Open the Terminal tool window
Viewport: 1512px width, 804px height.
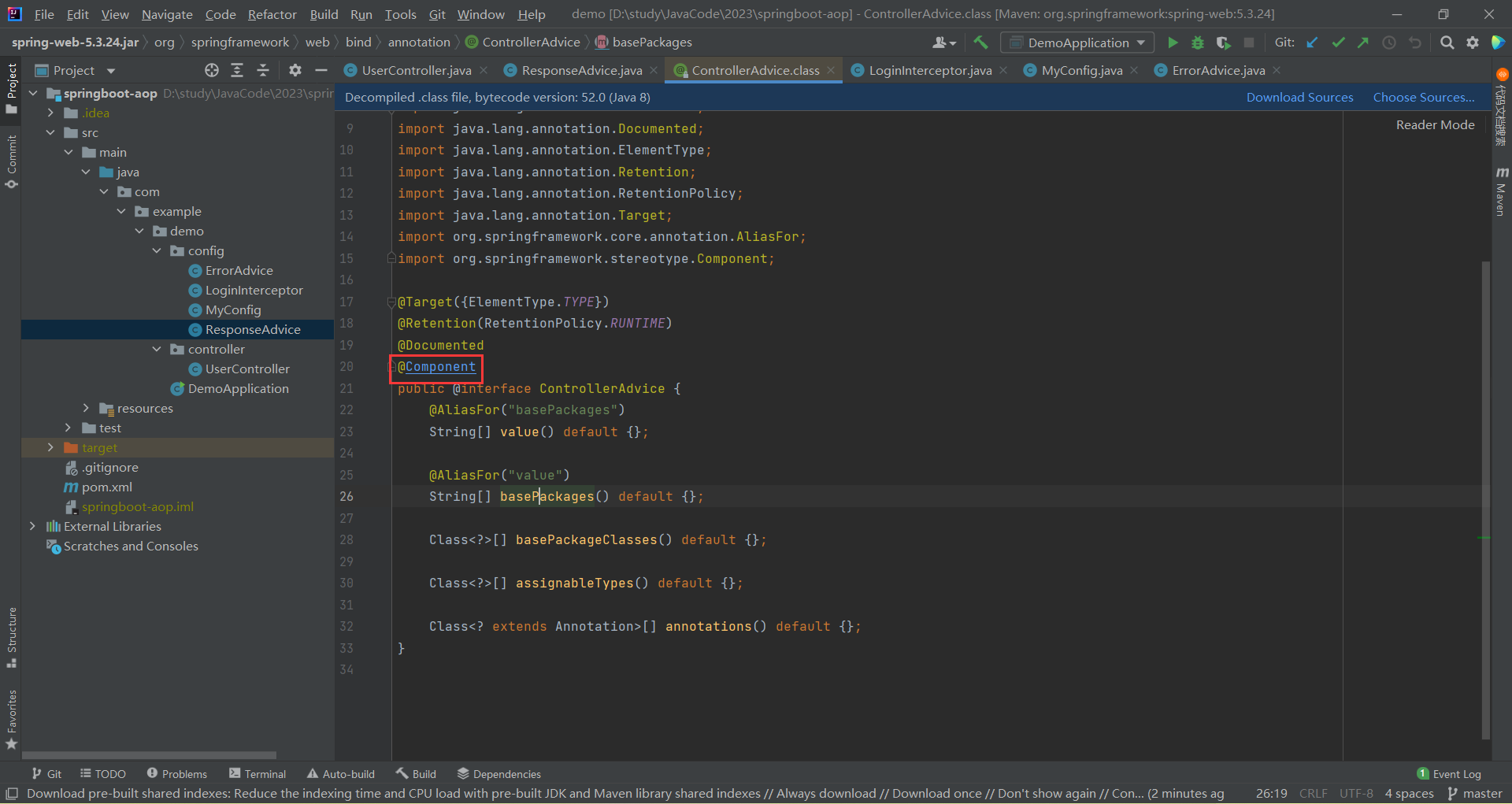[x=258, y=774]
